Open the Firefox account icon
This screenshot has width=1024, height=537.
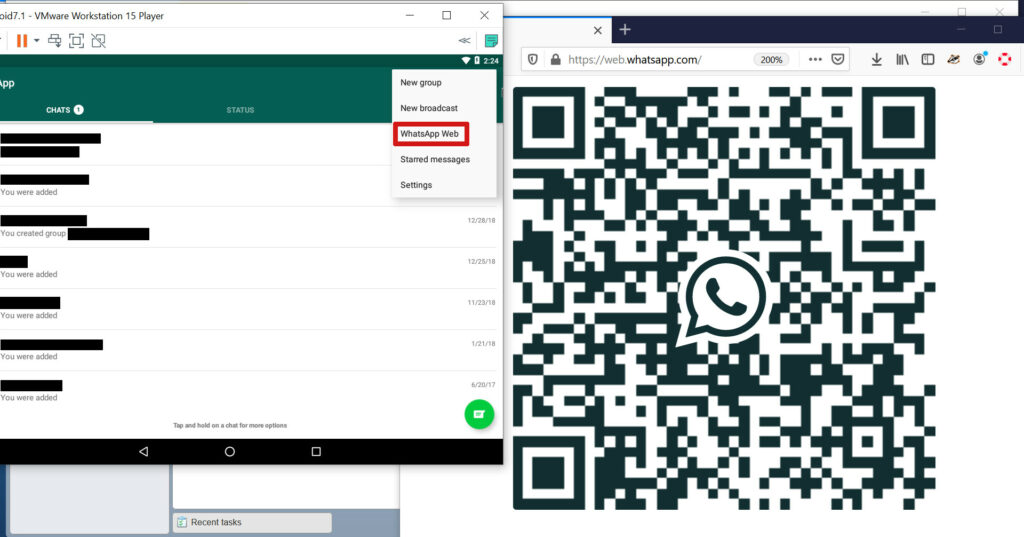pyautogui.click(x=979, y=59)
